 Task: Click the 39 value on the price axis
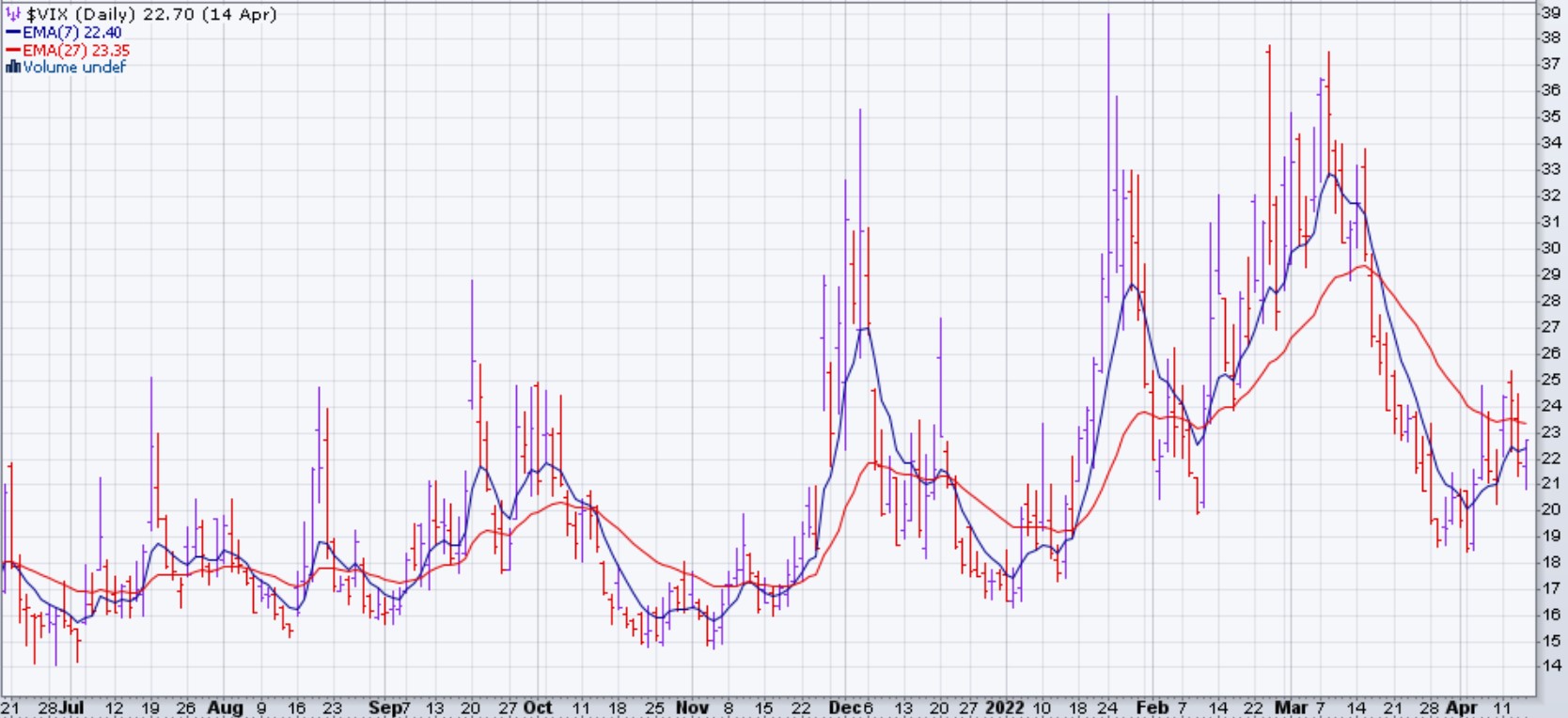coord(1550,12)
